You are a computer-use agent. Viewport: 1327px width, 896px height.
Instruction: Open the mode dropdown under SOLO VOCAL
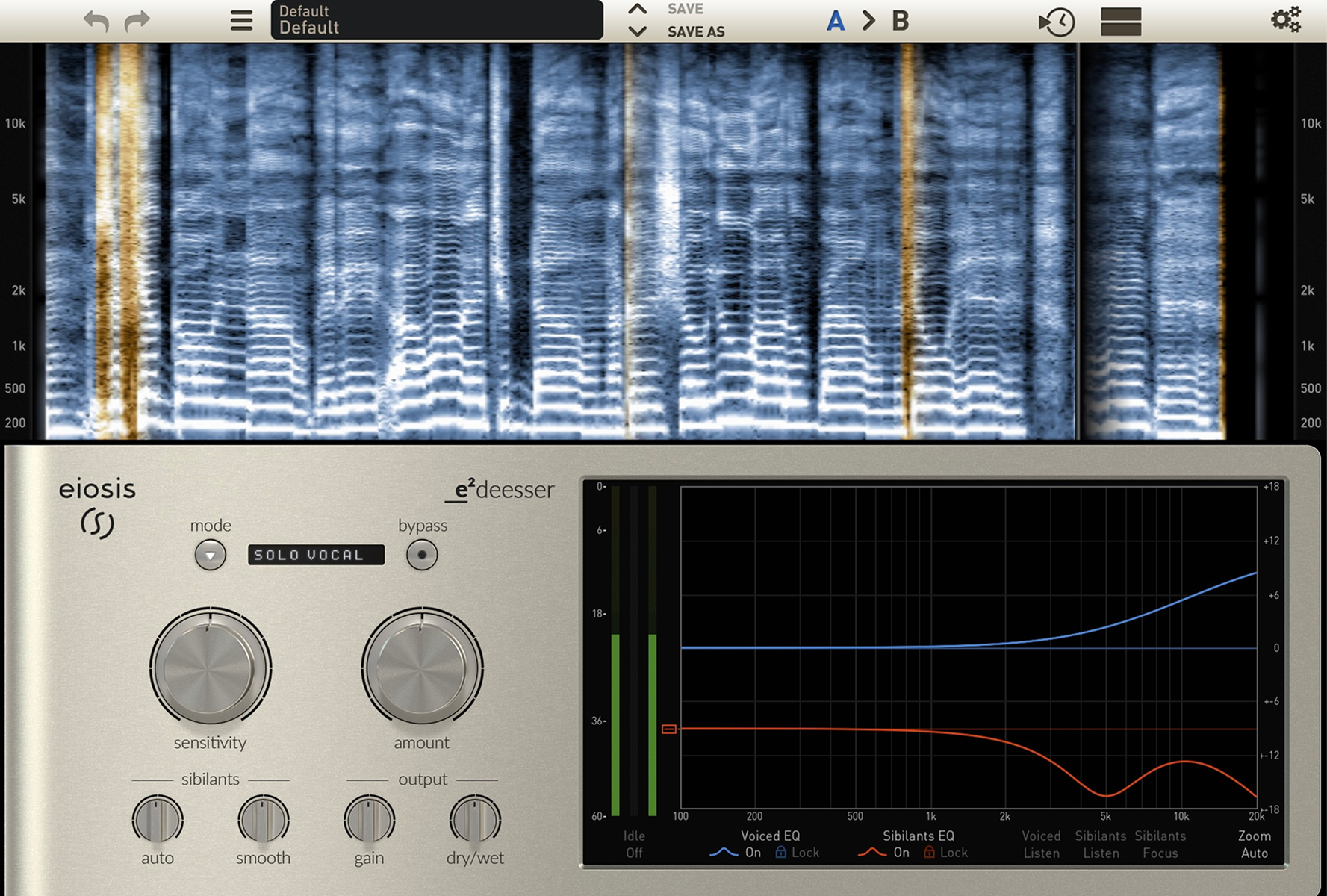click(x=210, y=555)
